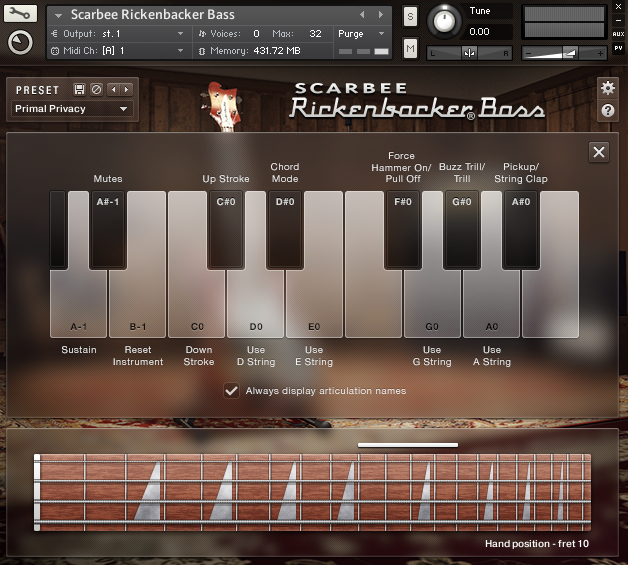The width and height of the screenshot is (628, 565).
Task: Solo the instrument with S button
Action: coord(410,16)
